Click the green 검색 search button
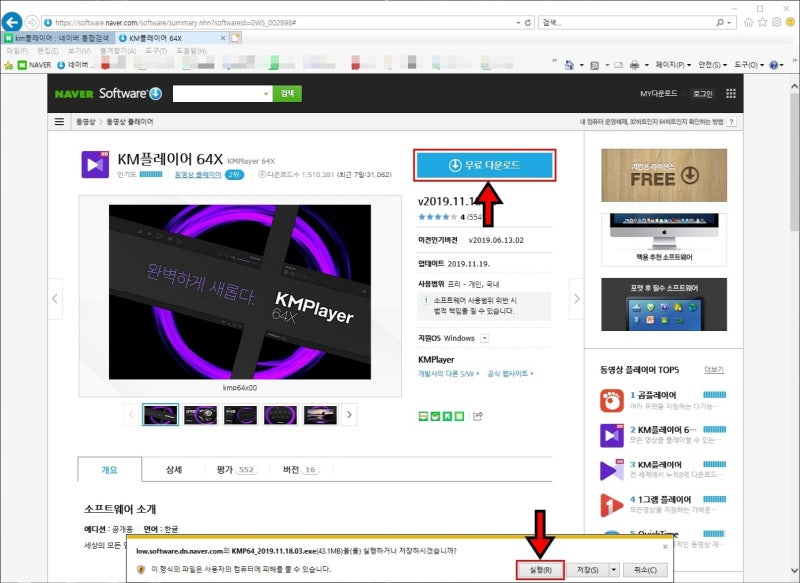 tap(287, 93)
